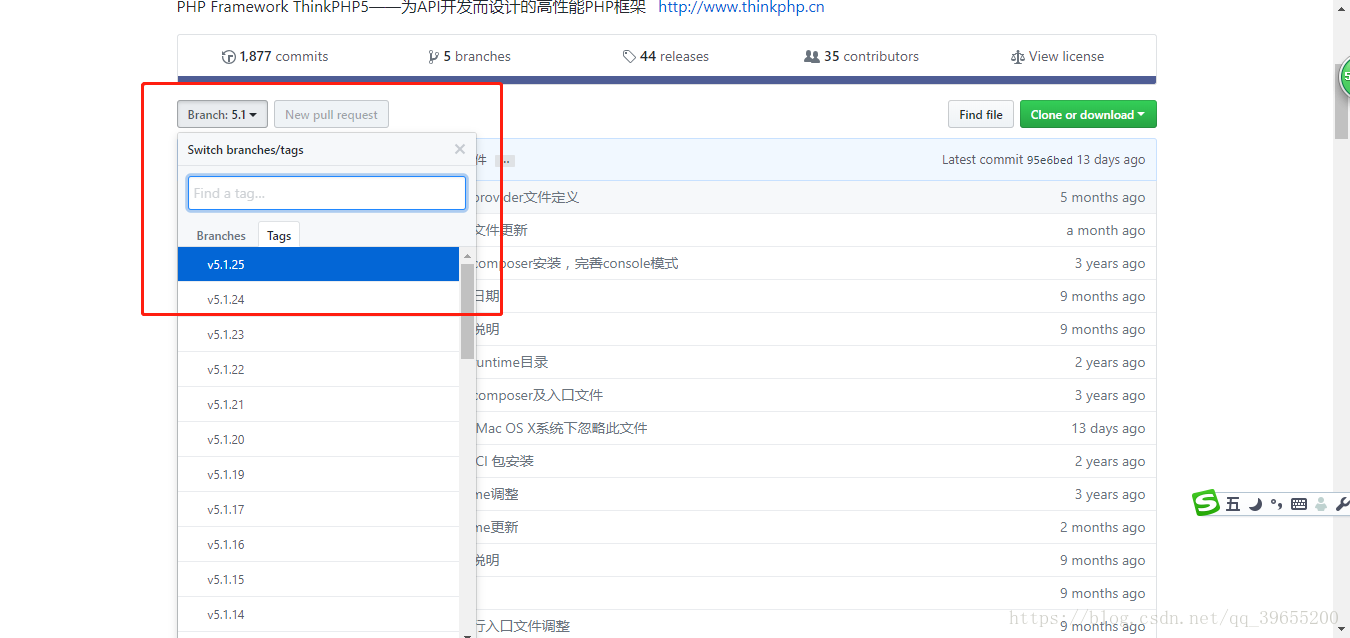The width and height of the screenshot is (1350, 638).
Task: Open the http://www.thinkphp.cn link
Action: (741, 7)
